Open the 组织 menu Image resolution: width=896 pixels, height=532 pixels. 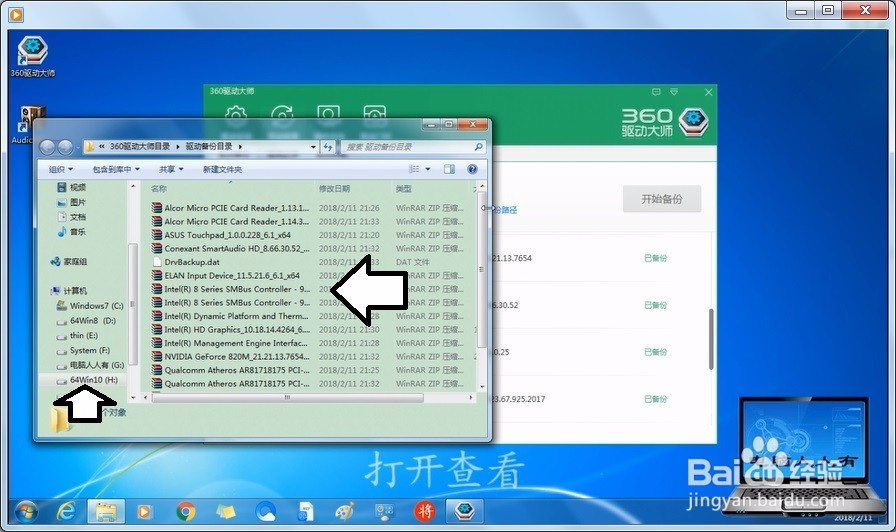point(61,169)
